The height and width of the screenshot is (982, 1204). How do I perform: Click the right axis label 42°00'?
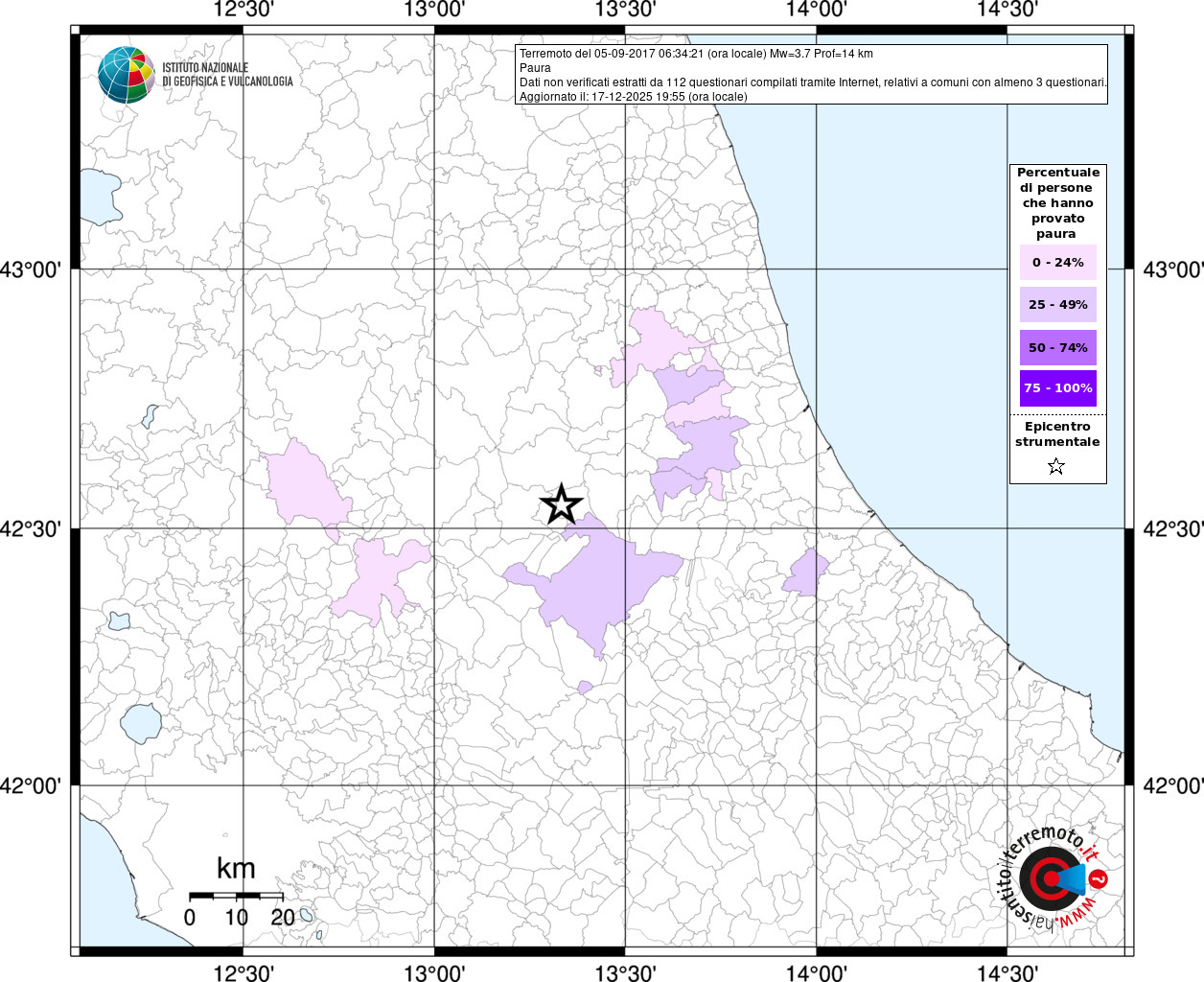point(1173,786)
